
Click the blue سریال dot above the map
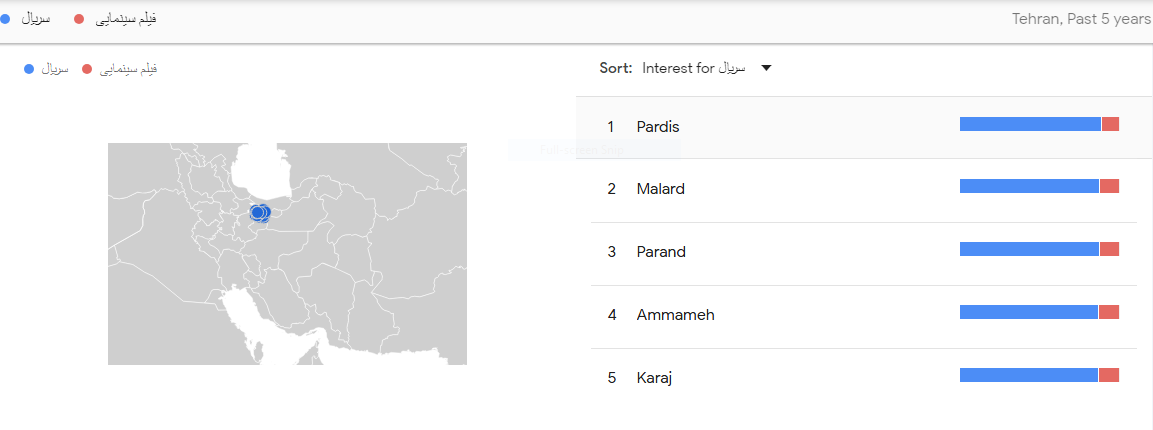(28, 69)
